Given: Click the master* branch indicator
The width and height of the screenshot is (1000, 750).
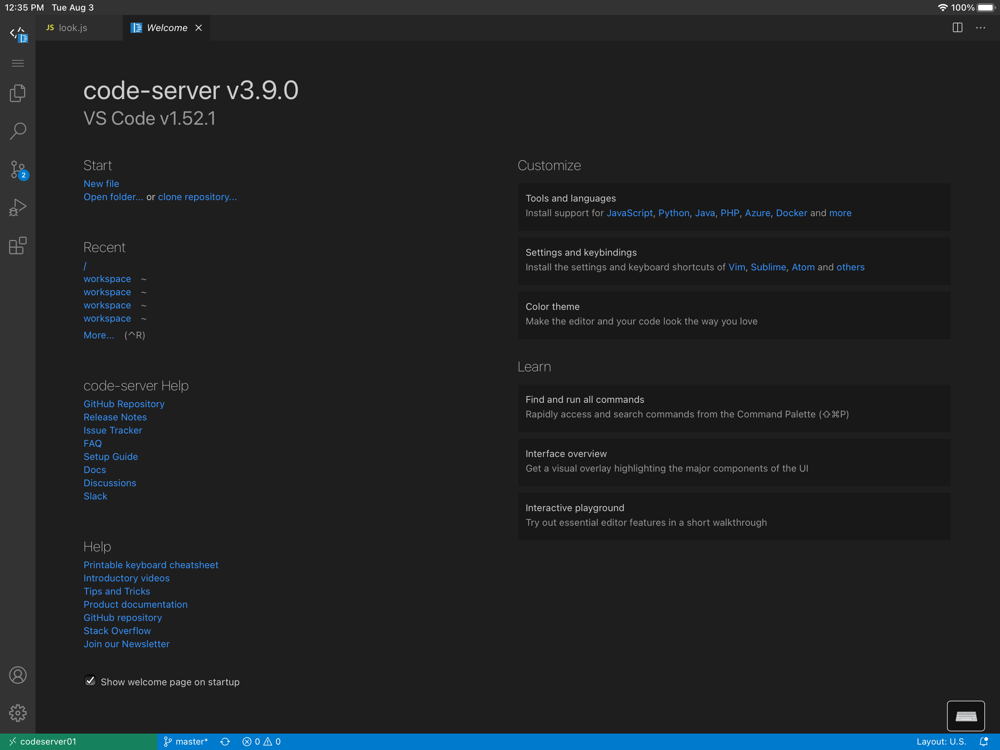Looking at the screenshot, I should tap(186, 742).
